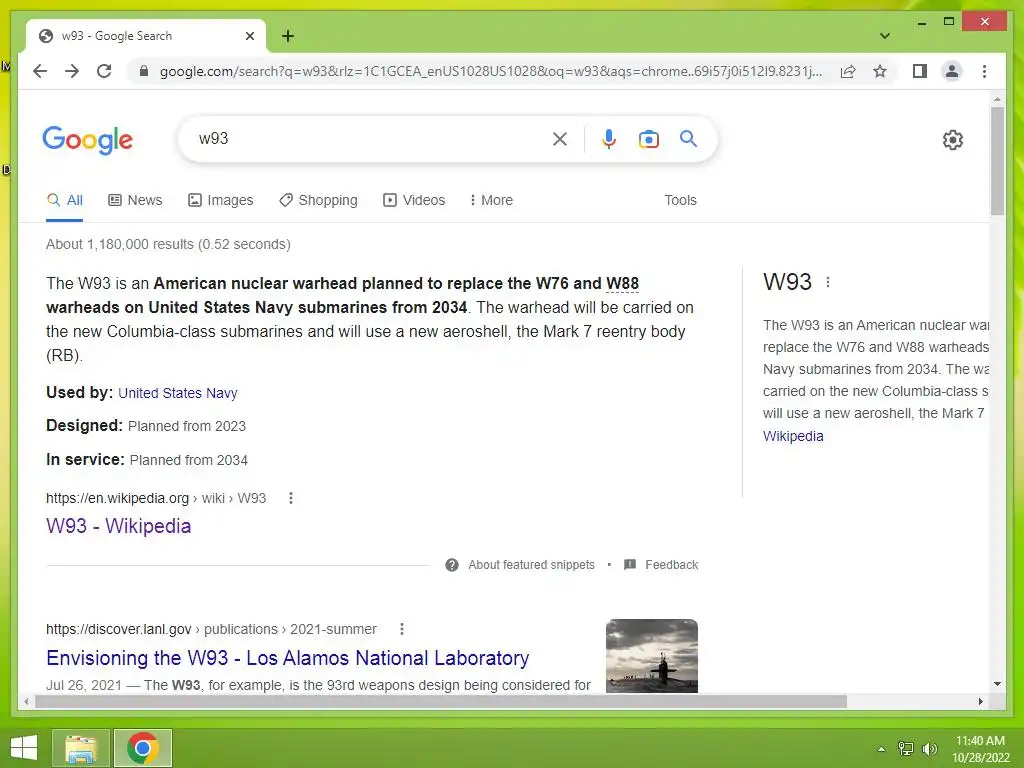The image size is (1024, 768).
Task: Switch to Shopping results tab
Action: 318,200
